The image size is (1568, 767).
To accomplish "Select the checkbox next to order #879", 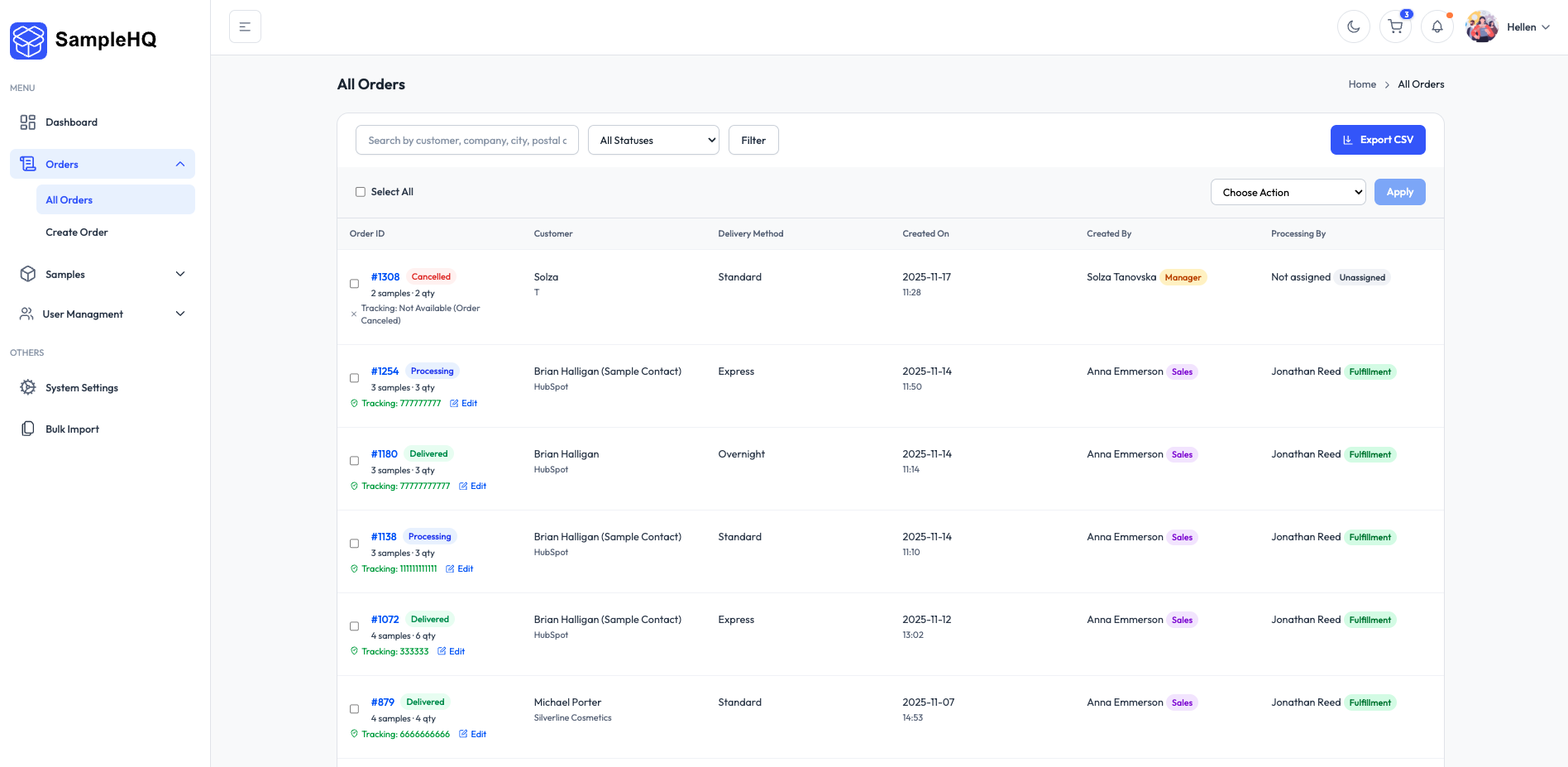I will [x=354, y=709].
